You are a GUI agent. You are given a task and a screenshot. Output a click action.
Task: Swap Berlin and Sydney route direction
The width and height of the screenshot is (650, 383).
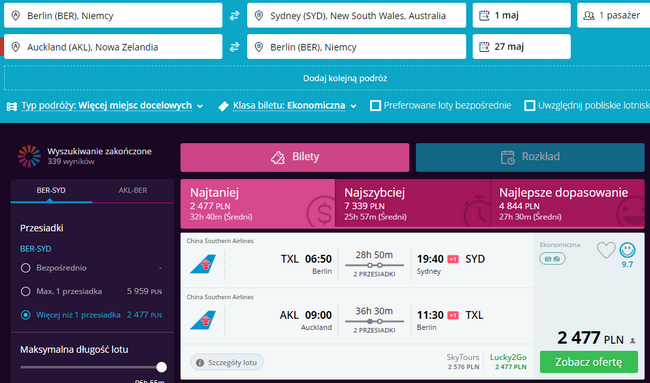pos(235,16)
